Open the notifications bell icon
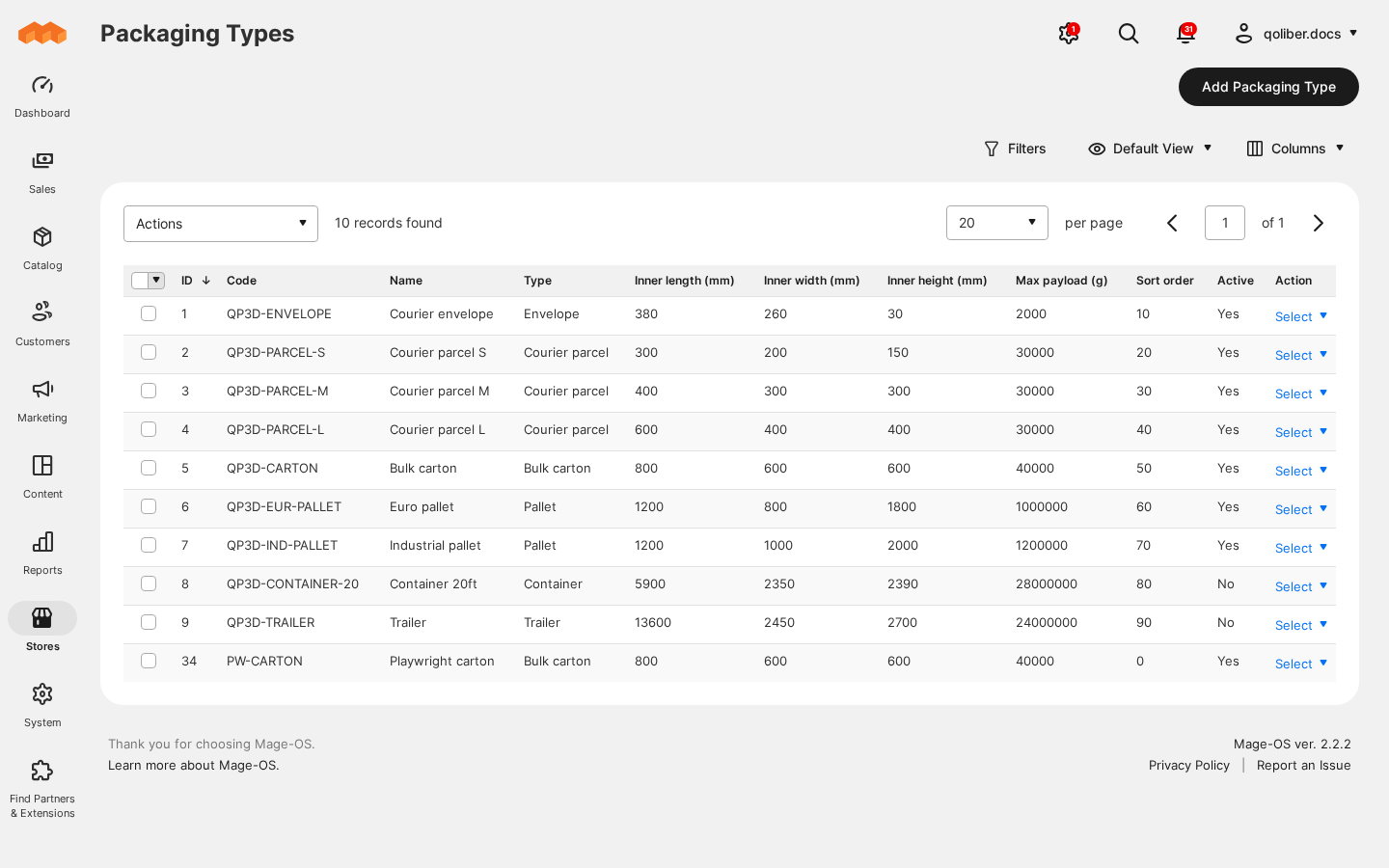 click(1186, 34)
